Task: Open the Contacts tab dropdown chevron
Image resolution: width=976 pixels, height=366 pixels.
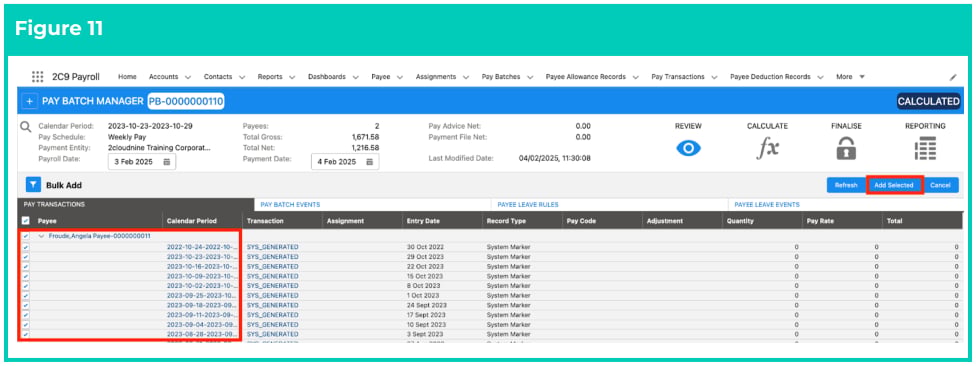Action: pos(242,77)
